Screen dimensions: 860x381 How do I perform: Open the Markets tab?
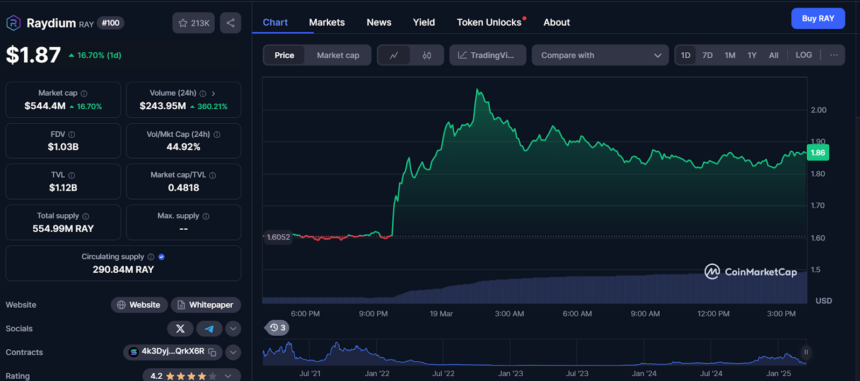coord(327,22)
